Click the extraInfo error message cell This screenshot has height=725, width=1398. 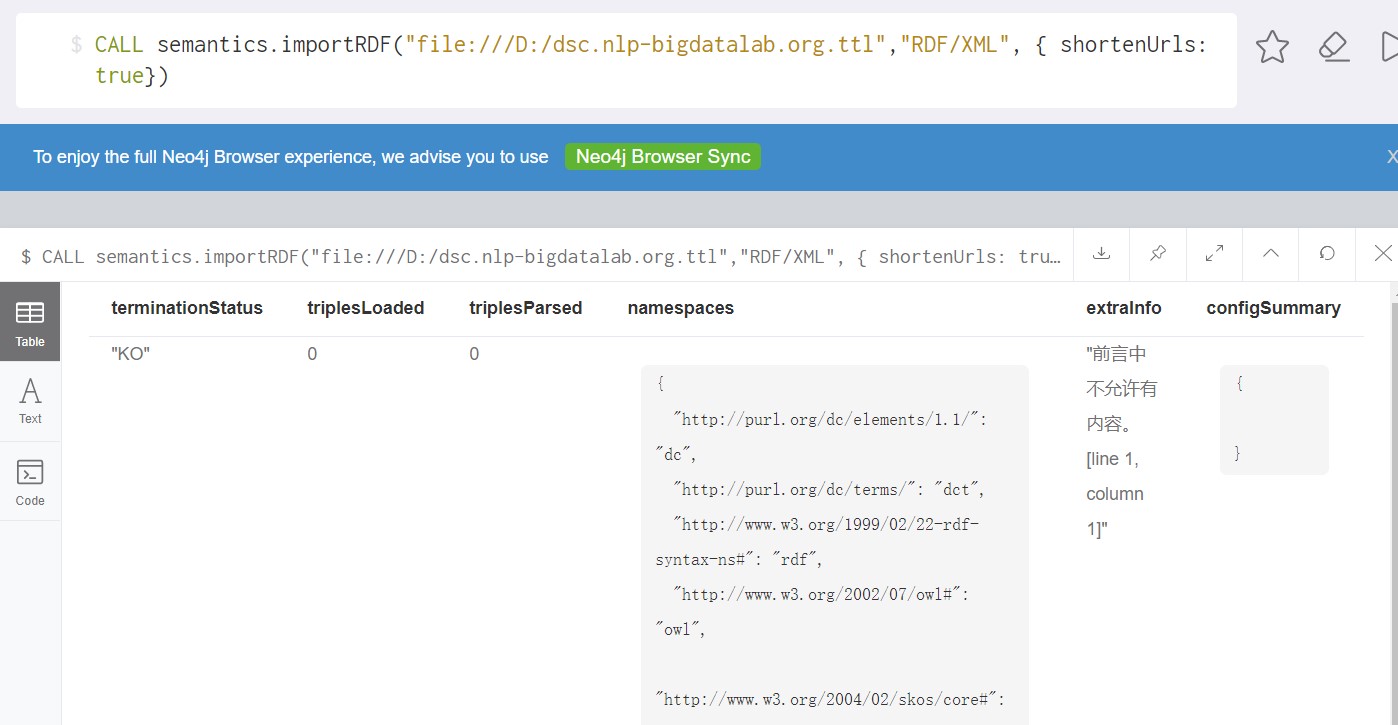[x=1121, y=441]
